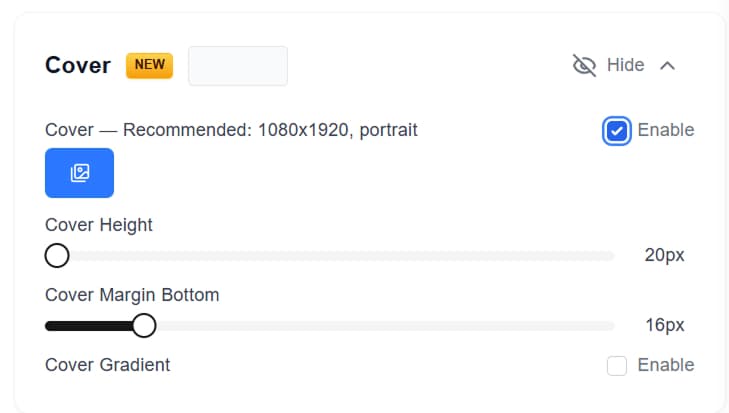Click the Cover Height slider handle

pos(57,256)
